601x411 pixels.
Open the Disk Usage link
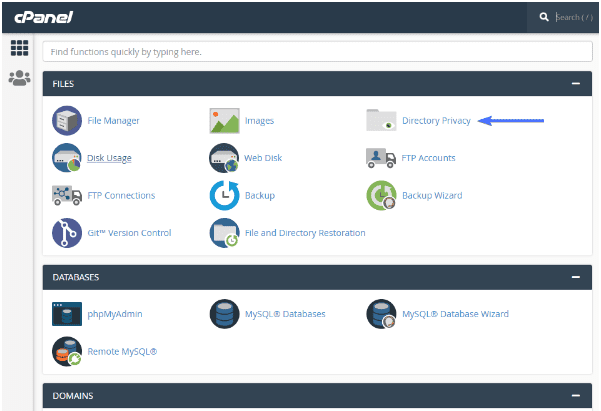109,158
